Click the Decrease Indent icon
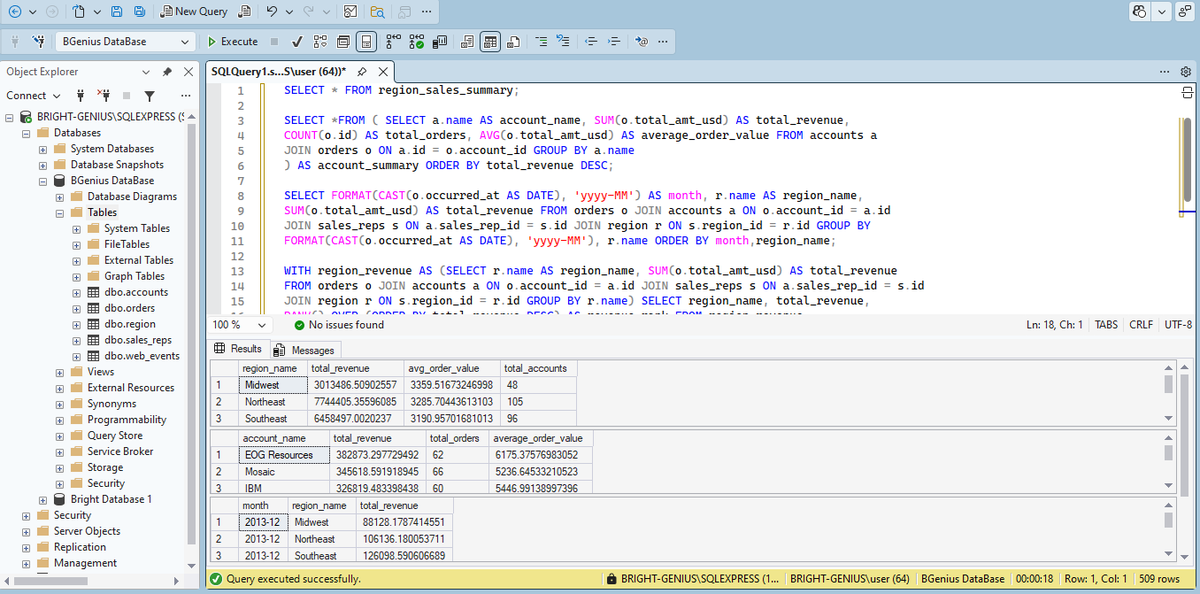 [590, 42]
